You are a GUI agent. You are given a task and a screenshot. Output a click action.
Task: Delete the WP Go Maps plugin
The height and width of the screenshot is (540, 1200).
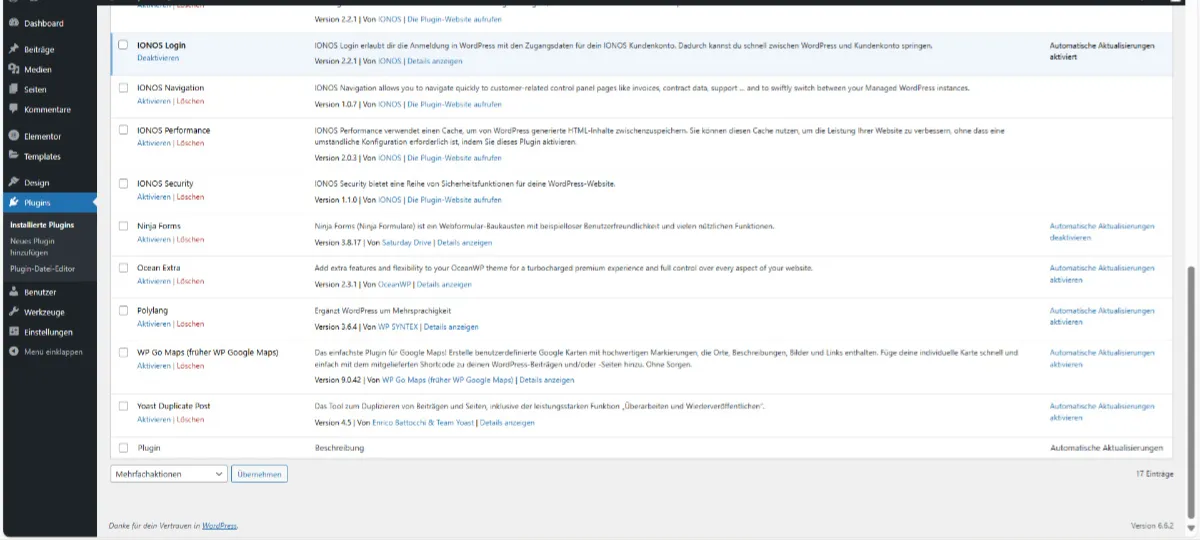(190, 366)
